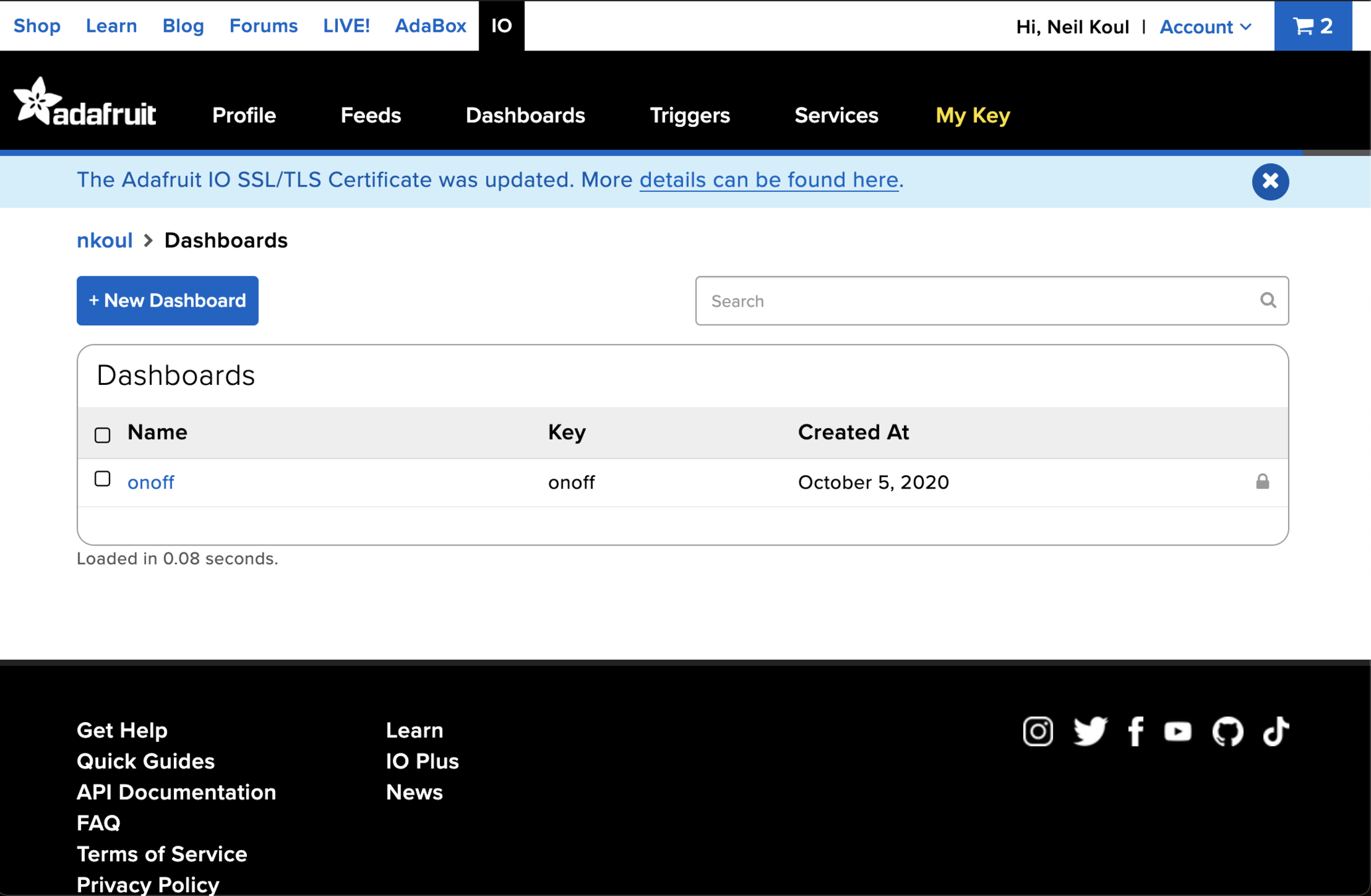Screen dimensions: 1371x896
Task: Open the Feeds menu item
Action: (370, 115)
